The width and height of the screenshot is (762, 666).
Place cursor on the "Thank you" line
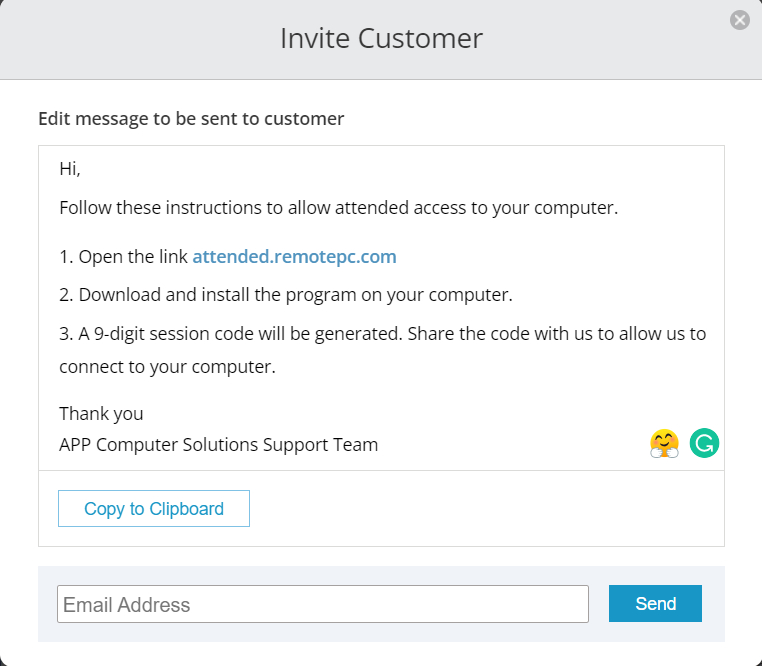click(101, 413)
